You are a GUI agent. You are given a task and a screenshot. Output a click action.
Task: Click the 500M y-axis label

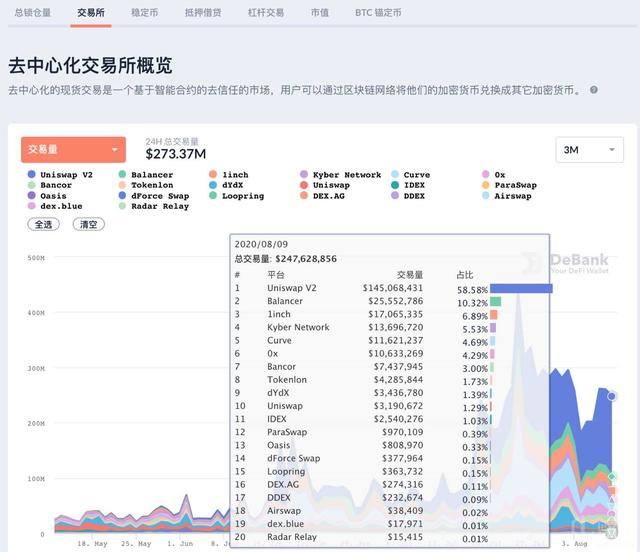[x=36, y=258]
